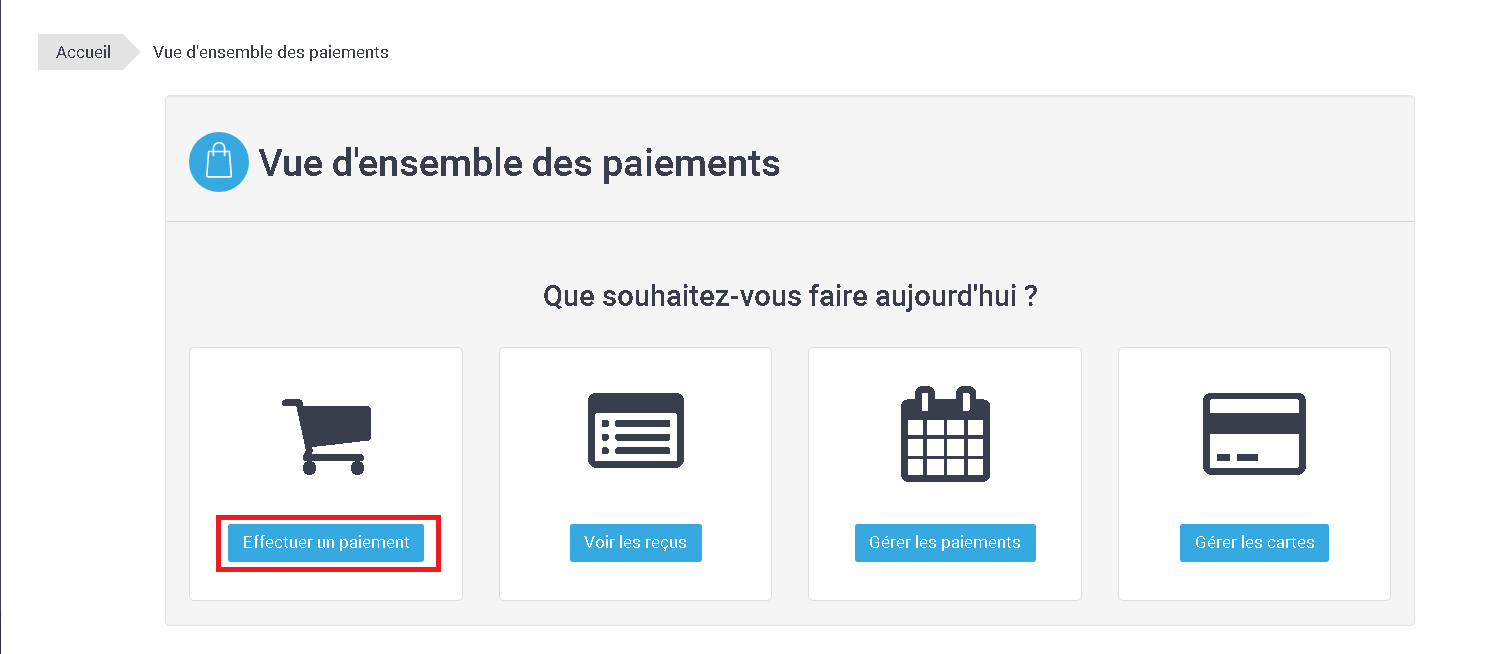Open Gérer les paiements
Image resolution: width=1507 pixels, height=654 pixels.
click(x=945, y=543)
